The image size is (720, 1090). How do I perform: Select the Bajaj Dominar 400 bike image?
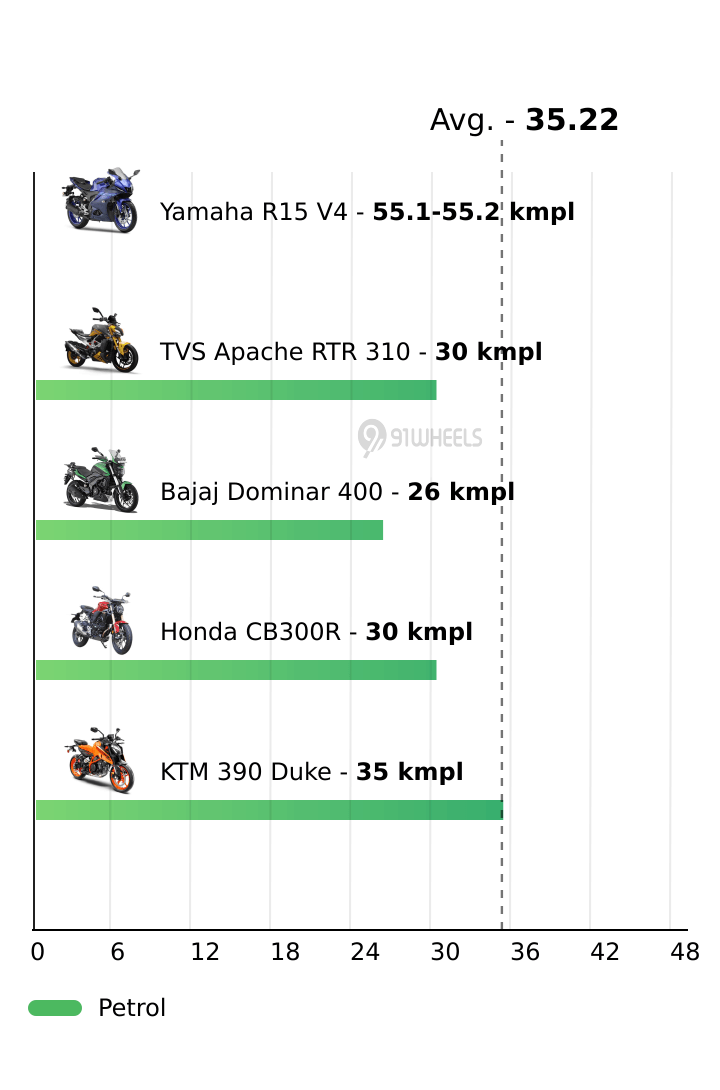coord(101,480)
